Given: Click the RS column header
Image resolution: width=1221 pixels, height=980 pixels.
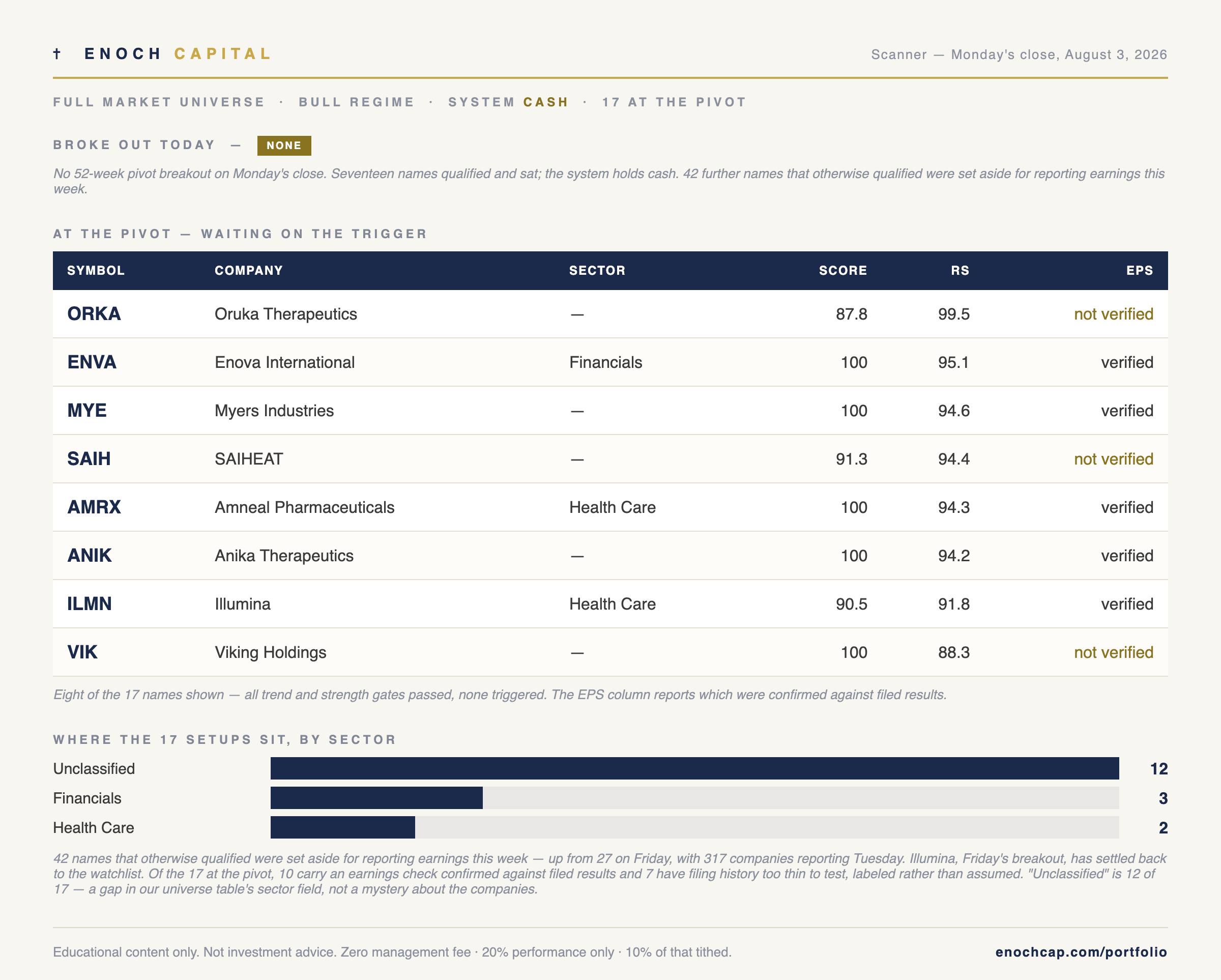Looking at the screenshot, I should tap(960, 270).
